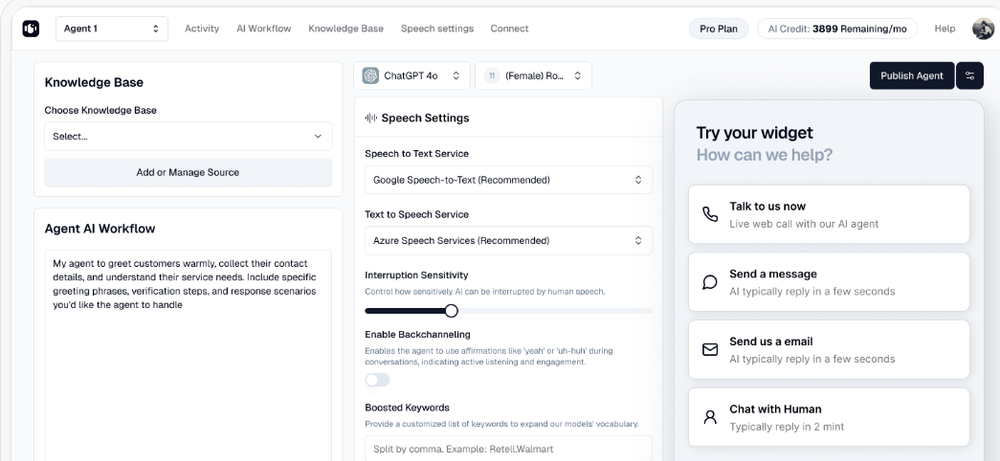Screen dimensions: 1000x461
Task: Open the Agent 1 selector dropdown
Action: (111, 29)
